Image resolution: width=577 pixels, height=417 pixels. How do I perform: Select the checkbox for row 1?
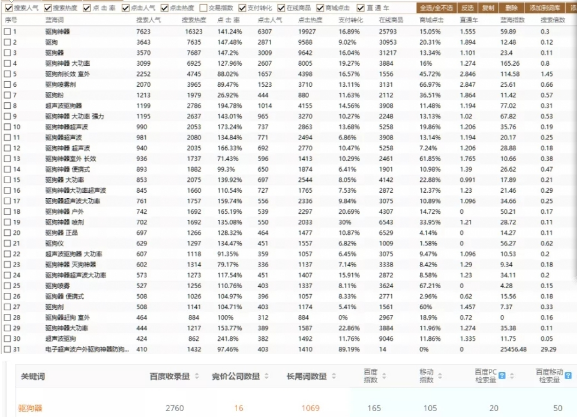pyautogui.click(x=7, y=32)
